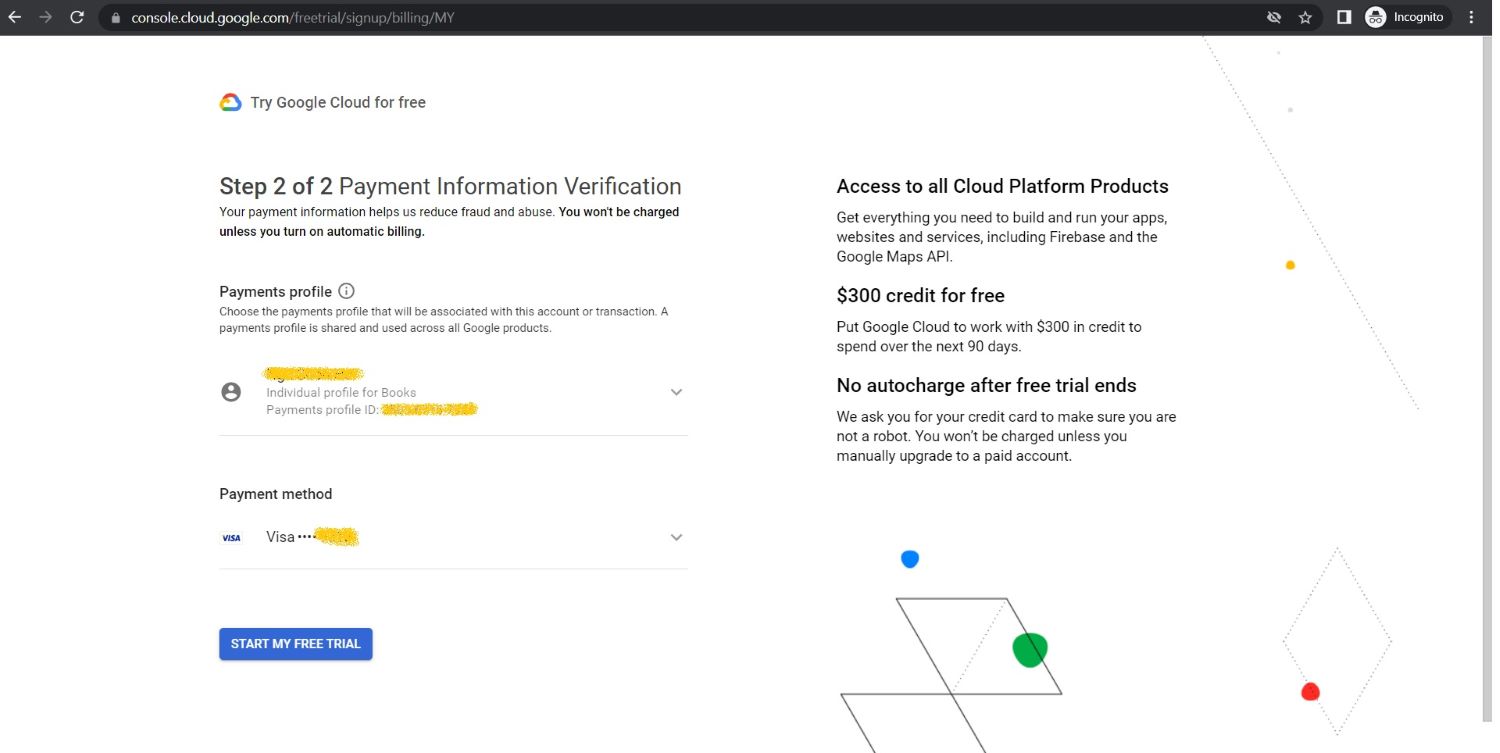Image resolution: width=1500 pixels, height=753 pixels.
Task: Open the browser side panel icon
Action: (1344, 17)
